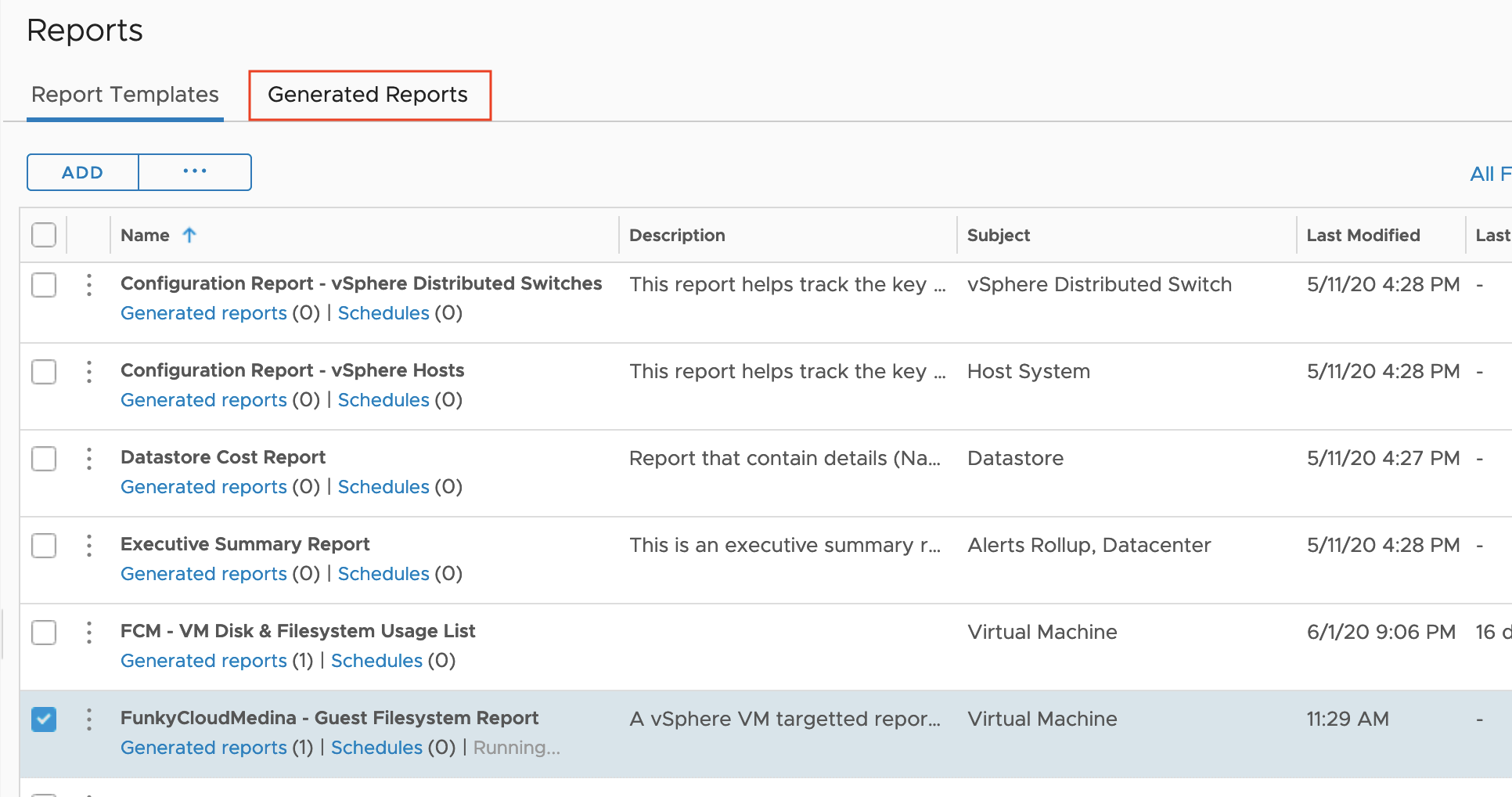The width and height of the screenshot is (1512, 797).
Task: Open Schedules link under FunkyCloudMedina report
Action: click(376, 748)
